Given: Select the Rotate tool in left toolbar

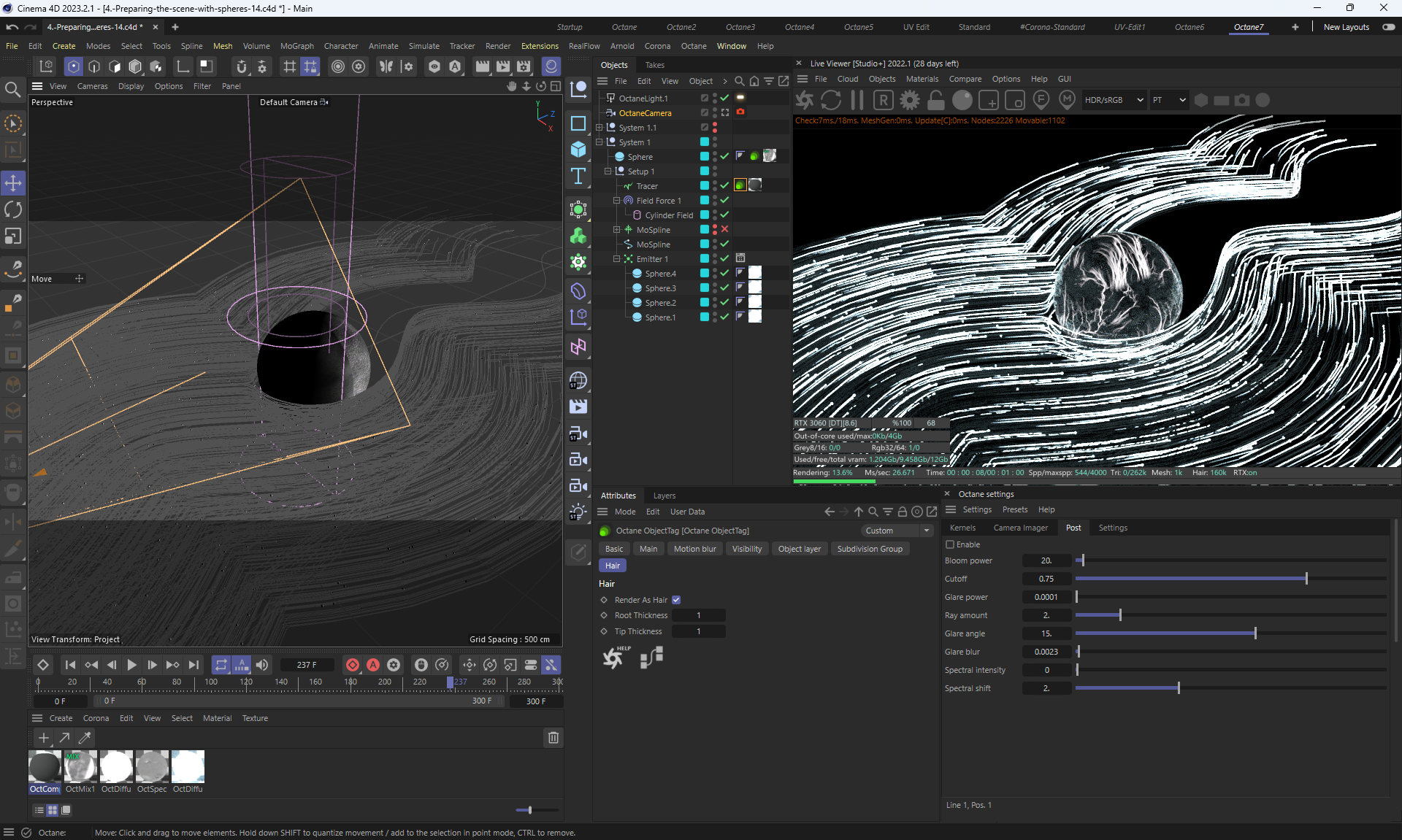Looking at the screenshot, I should [13, 210].
